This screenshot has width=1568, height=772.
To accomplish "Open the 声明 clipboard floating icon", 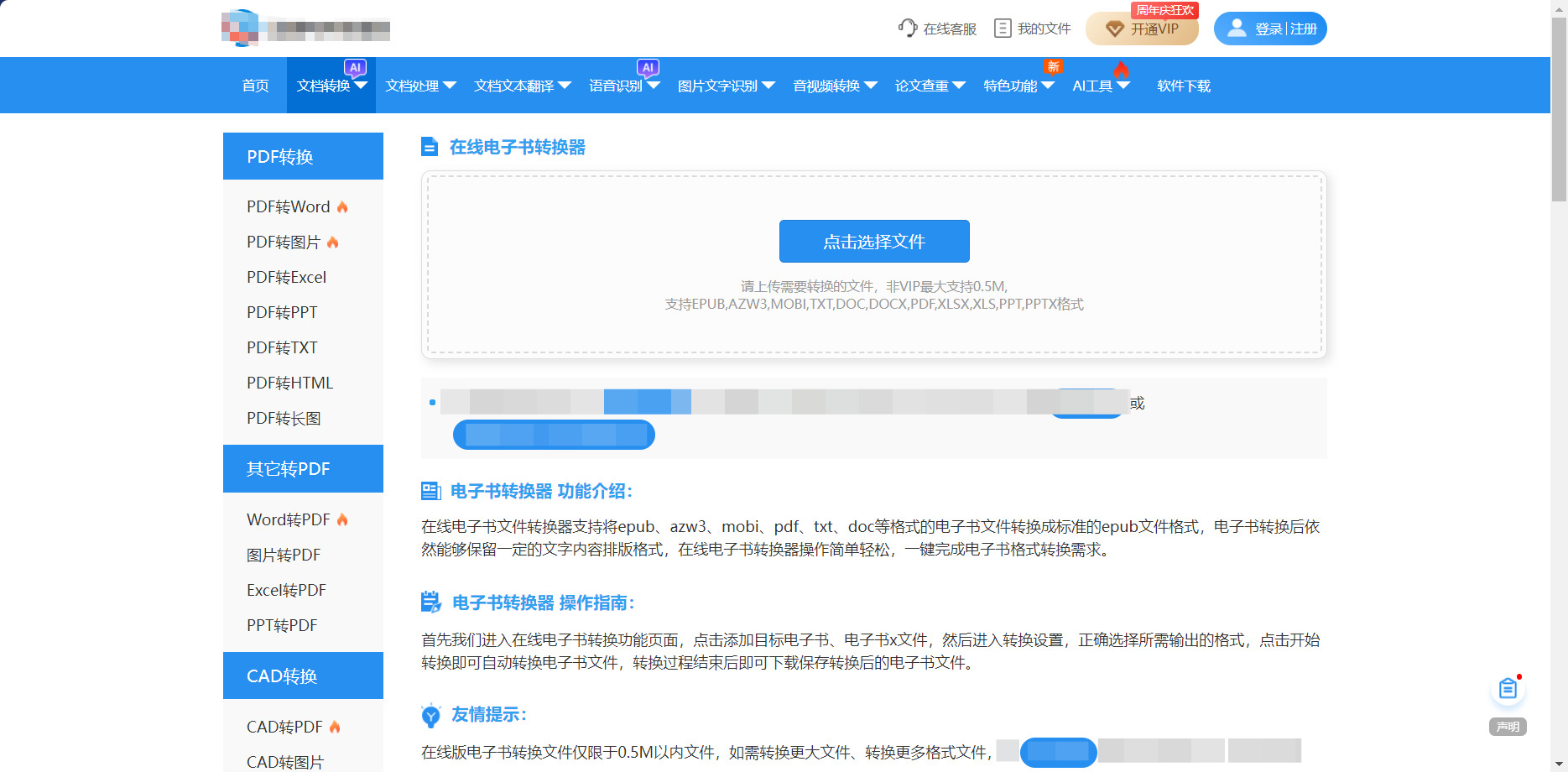I will [x=1508, y=690].
